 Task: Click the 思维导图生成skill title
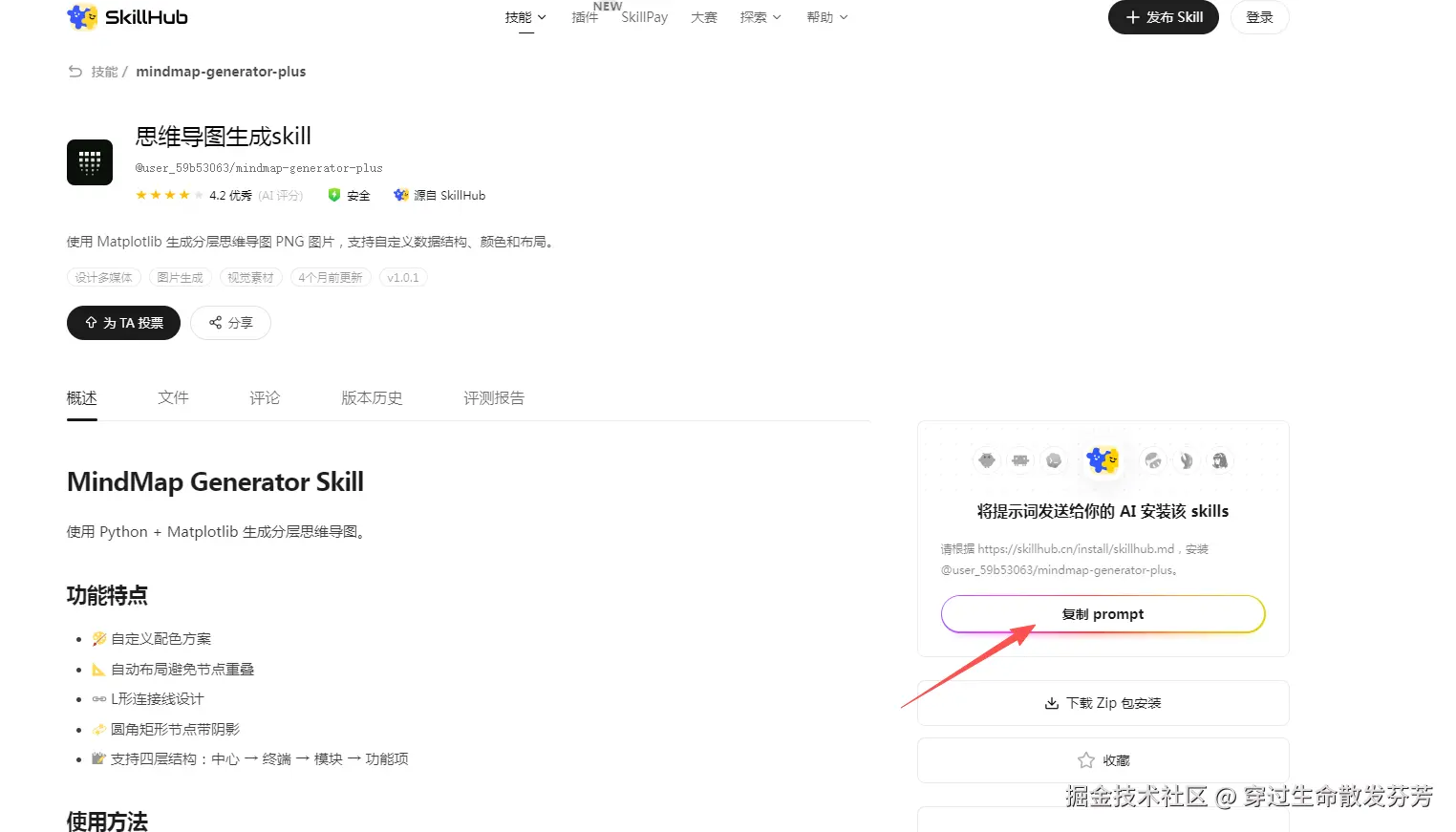tap(224, 137)
